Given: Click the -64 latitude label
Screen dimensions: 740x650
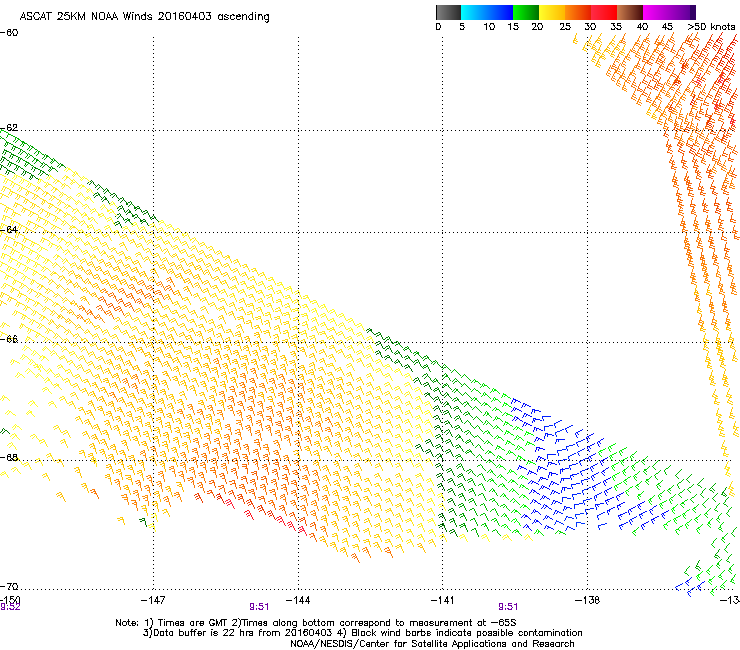Looking at the screenshot, I should tap(9, 229).
